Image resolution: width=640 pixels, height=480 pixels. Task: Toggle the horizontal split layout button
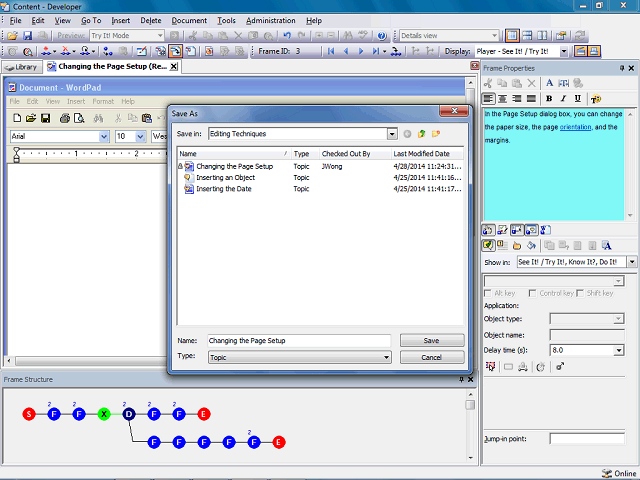point(527,36)
